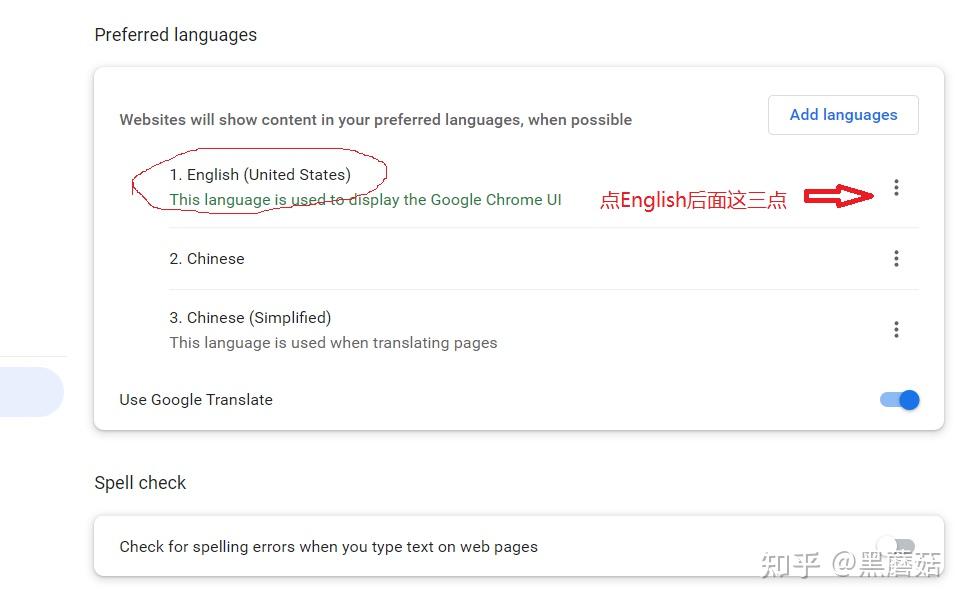
Task: Click the Preferred languages section heading
Action: click(x=176, y=35)
